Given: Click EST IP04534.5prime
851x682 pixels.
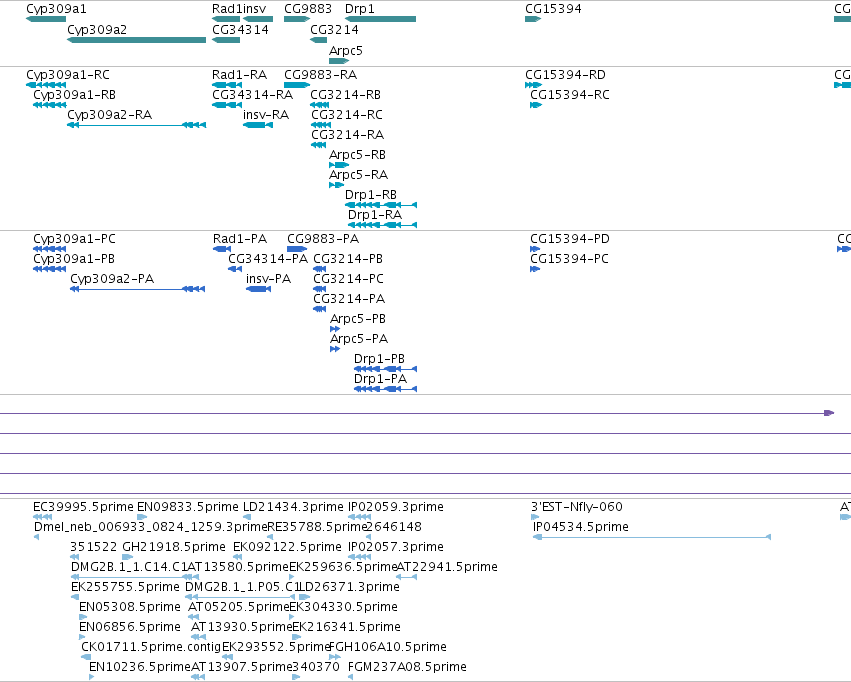Looking at the screenshot, I should pyautogui.click(x=581, y=527).
